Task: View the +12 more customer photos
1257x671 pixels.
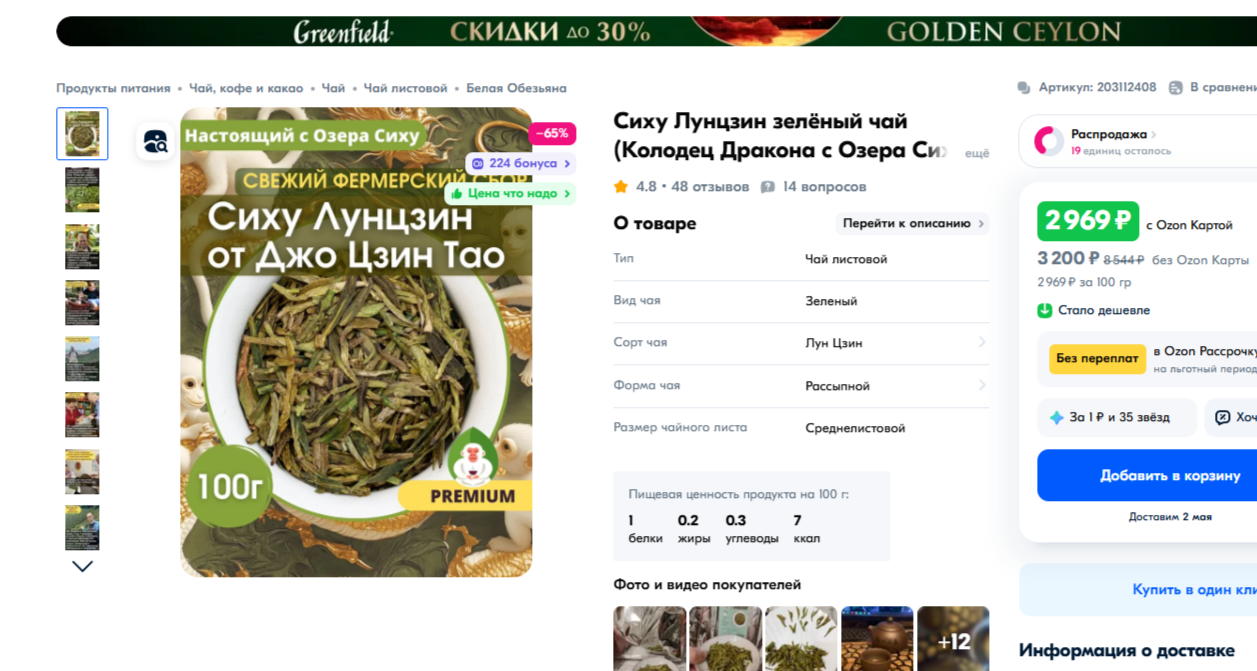Action: pyautogui.click(x=953, y=639)
